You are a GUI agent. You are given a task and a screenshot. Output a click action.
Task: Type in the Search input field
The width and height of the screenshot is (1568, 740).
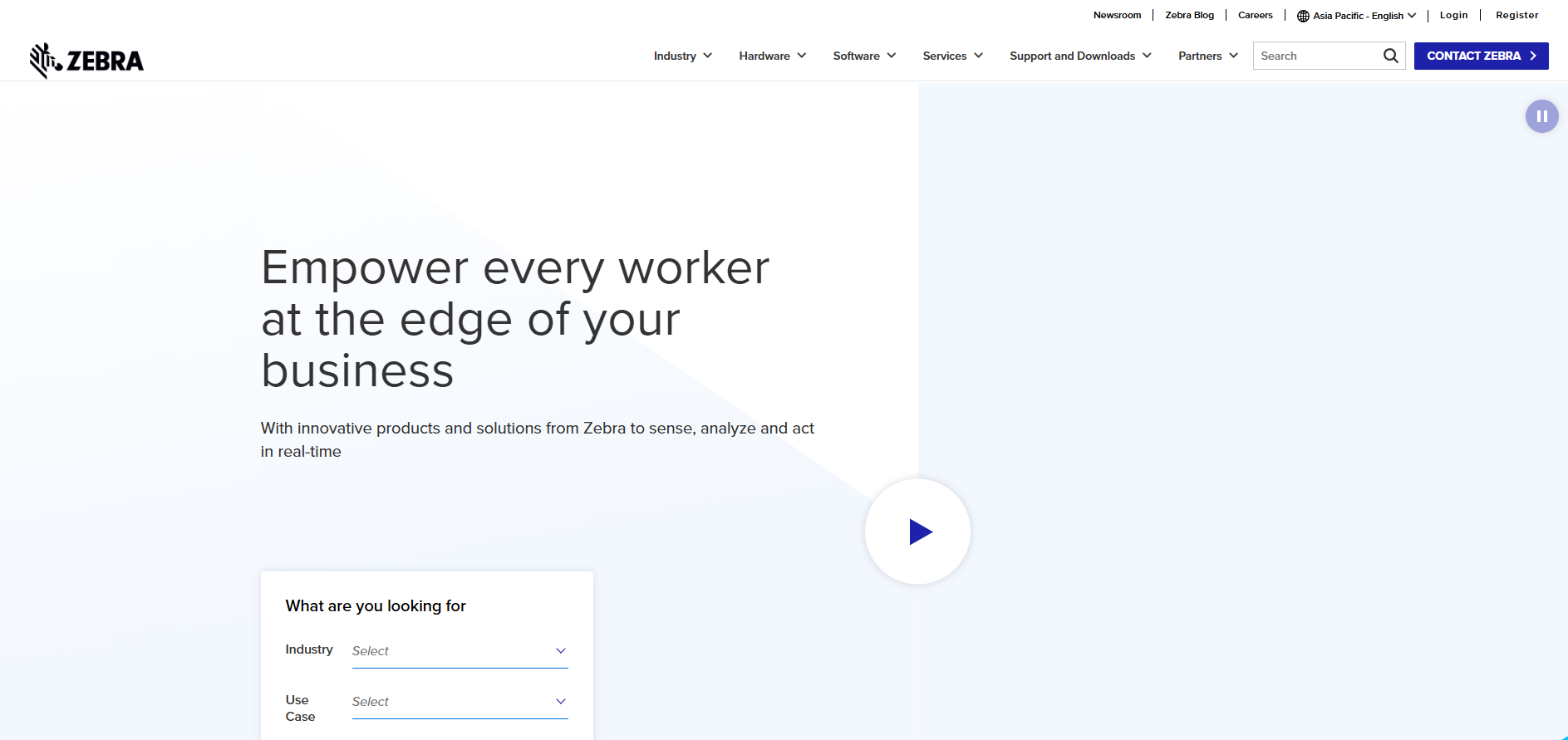(1315, 56)
